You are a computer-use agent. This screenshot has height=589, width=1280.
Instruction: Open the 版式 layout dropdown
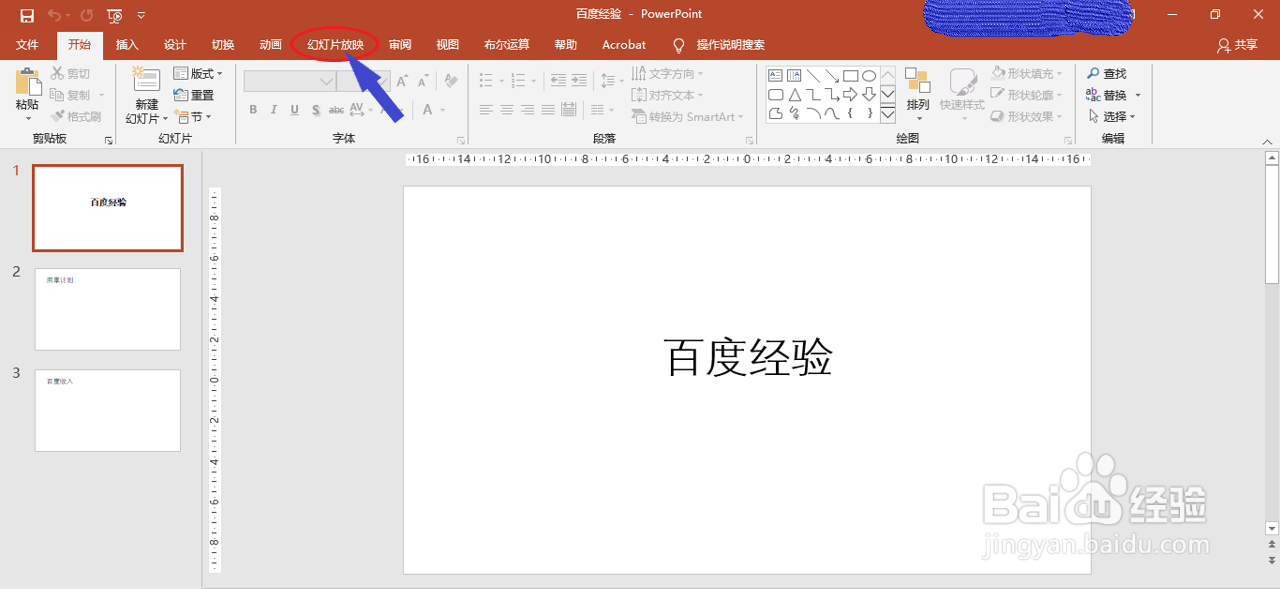pos(198,74)
